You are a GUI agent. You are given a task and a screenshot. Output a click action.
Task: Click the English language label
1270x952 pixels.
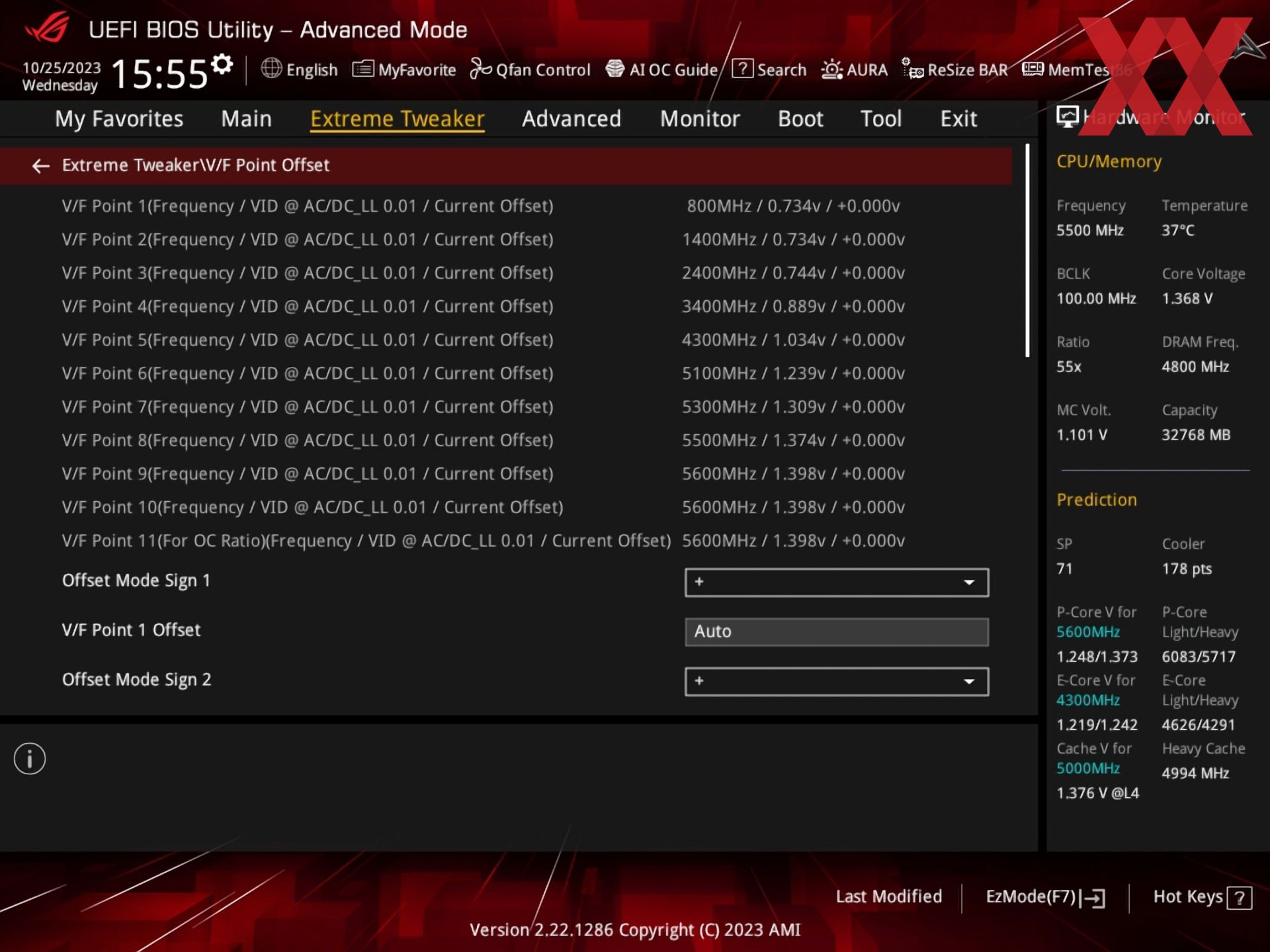tap(312, 70)
